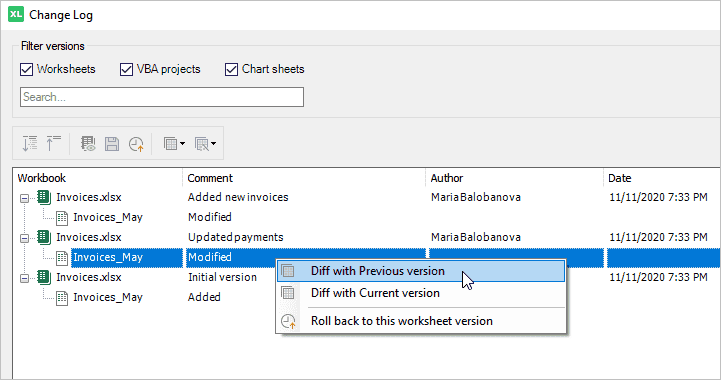The width and height of the screenshot is (721, 380).
Task: Disable the Chart sheets checkbox
Action: (x=231, y=69)
